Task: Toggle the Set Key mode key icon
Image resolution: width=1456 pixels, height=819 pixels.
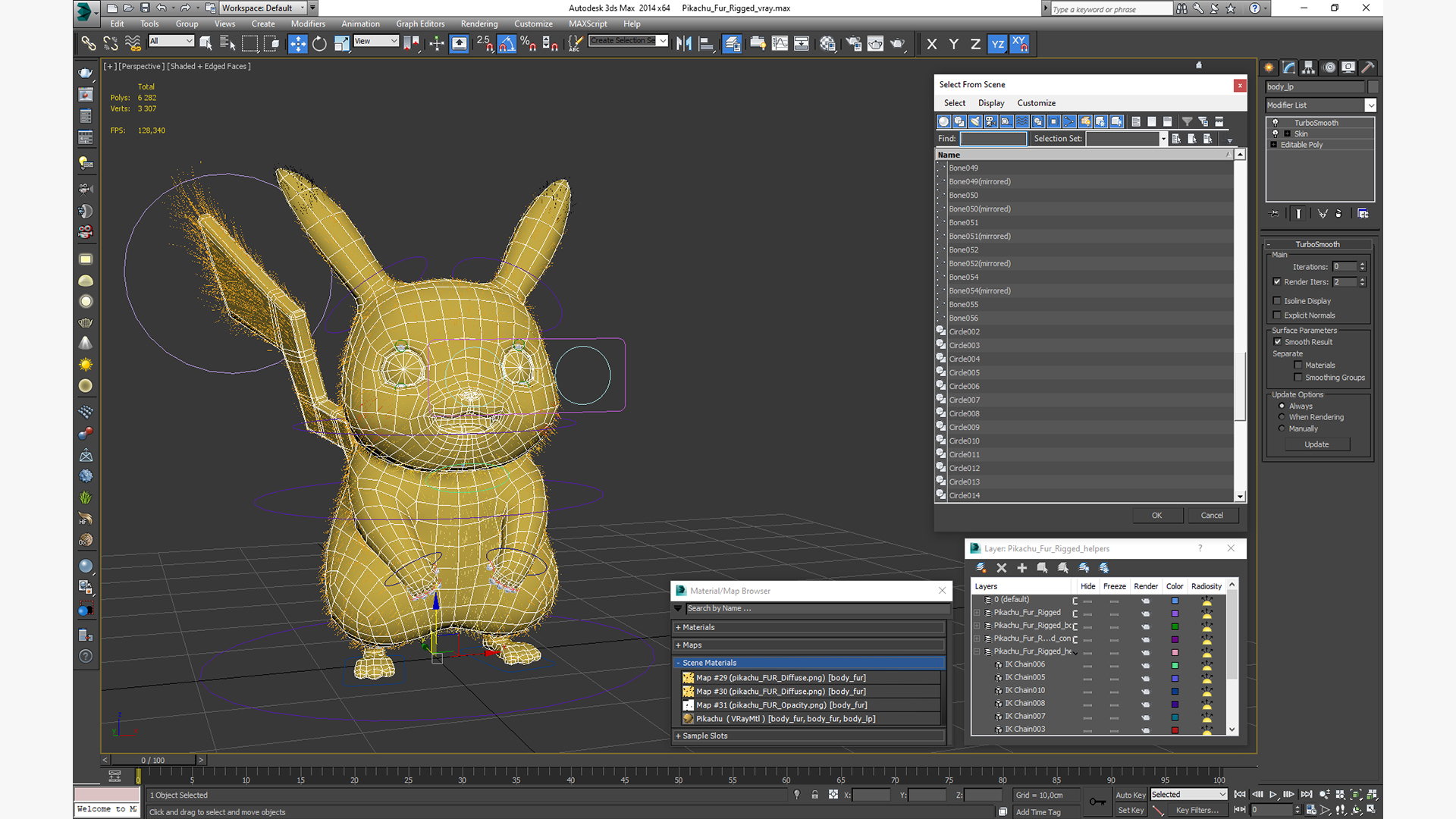Action: click(1097, 802)
